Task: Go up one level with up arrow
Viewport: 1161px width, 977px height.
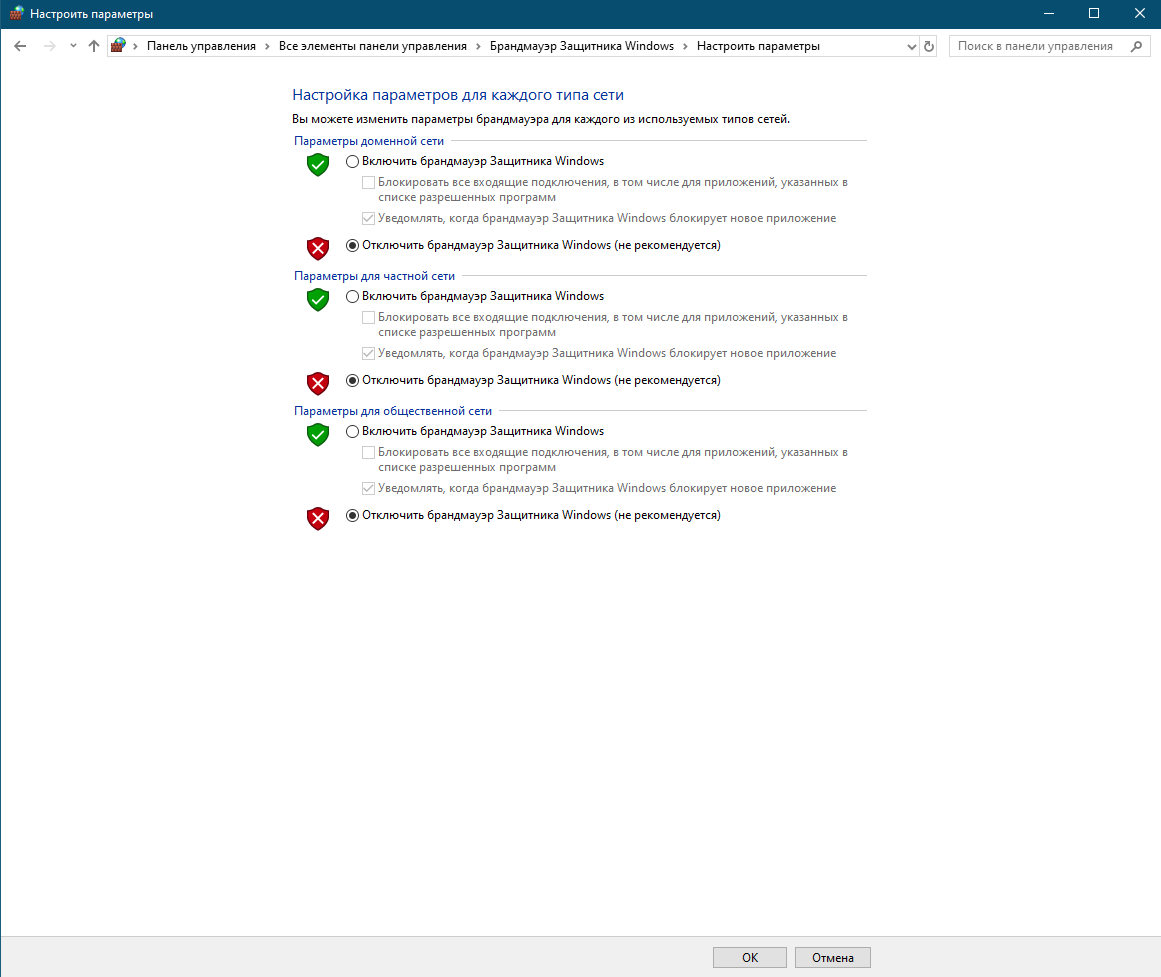Action: 93,46
